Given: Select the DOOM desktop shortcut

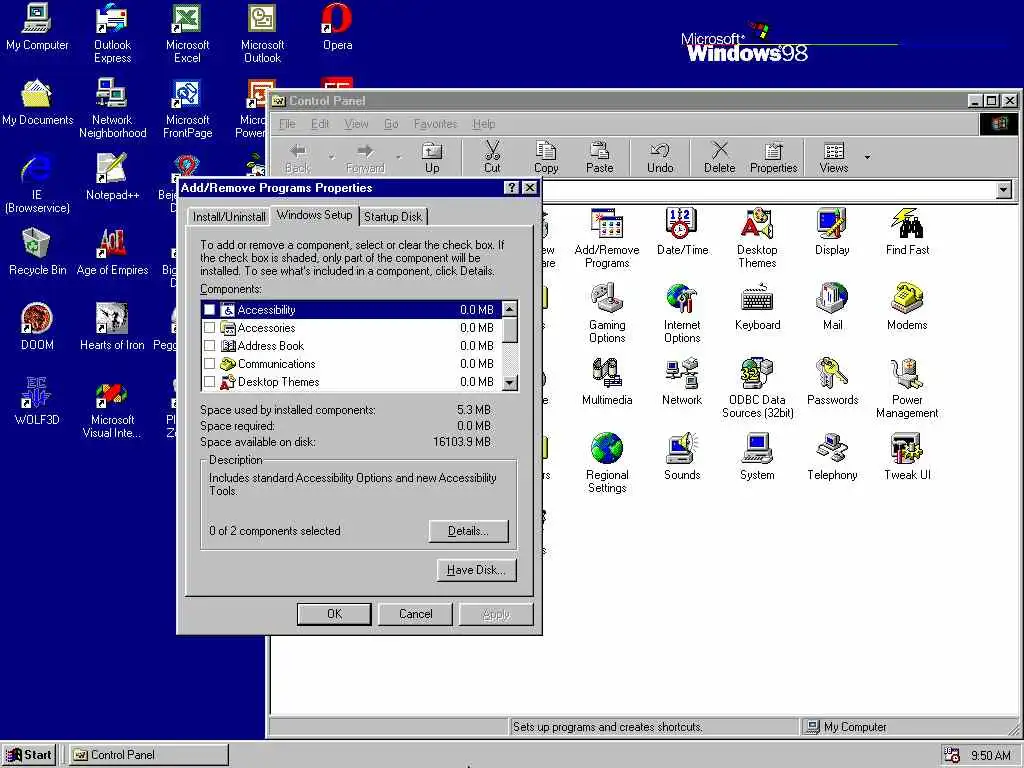Looking at the screenshot, I should point(37,326).
